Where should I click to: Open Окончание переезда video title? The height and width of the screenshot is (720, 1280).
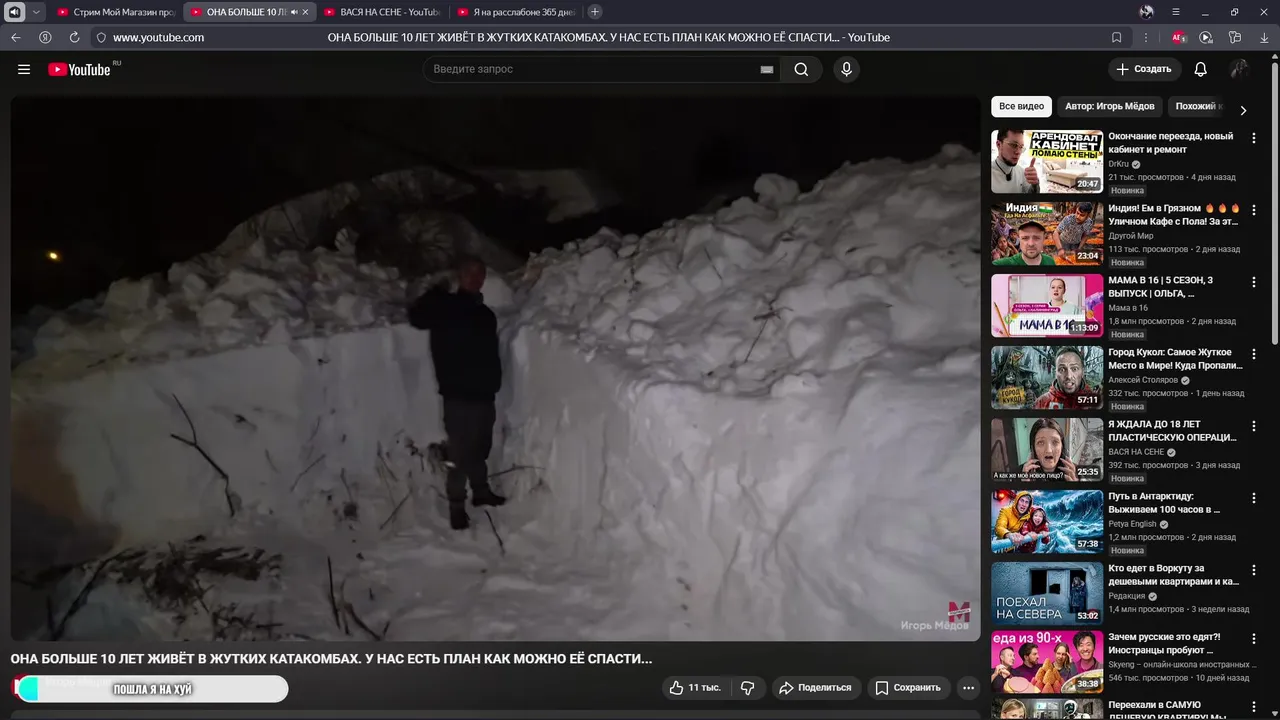click(x=1171, y=143)
